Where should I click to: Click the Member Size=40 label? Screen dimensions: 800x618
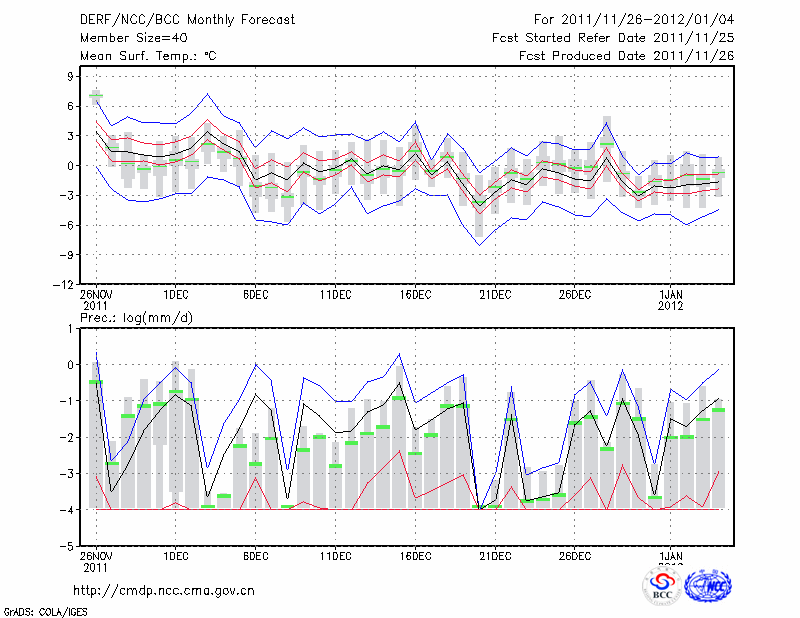tap(126, 38)
